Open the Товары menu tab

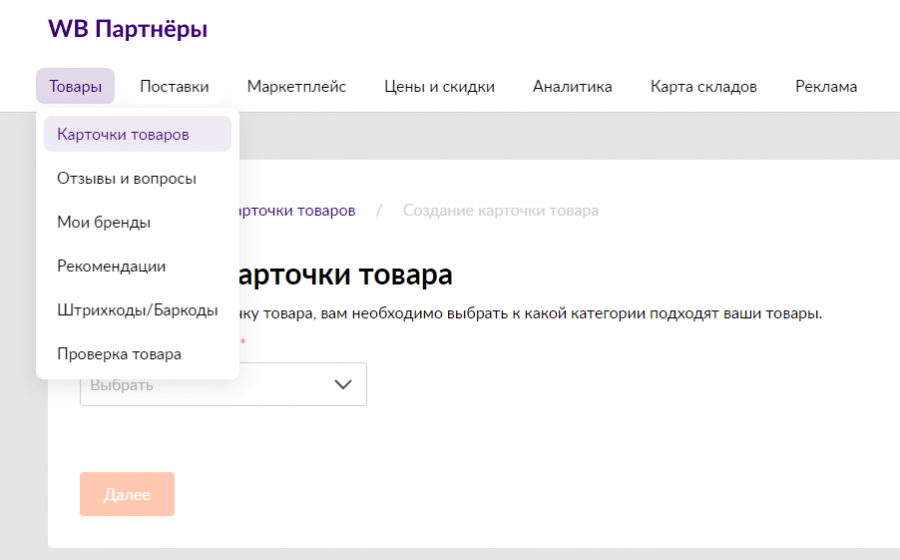(x=75, y=86)
